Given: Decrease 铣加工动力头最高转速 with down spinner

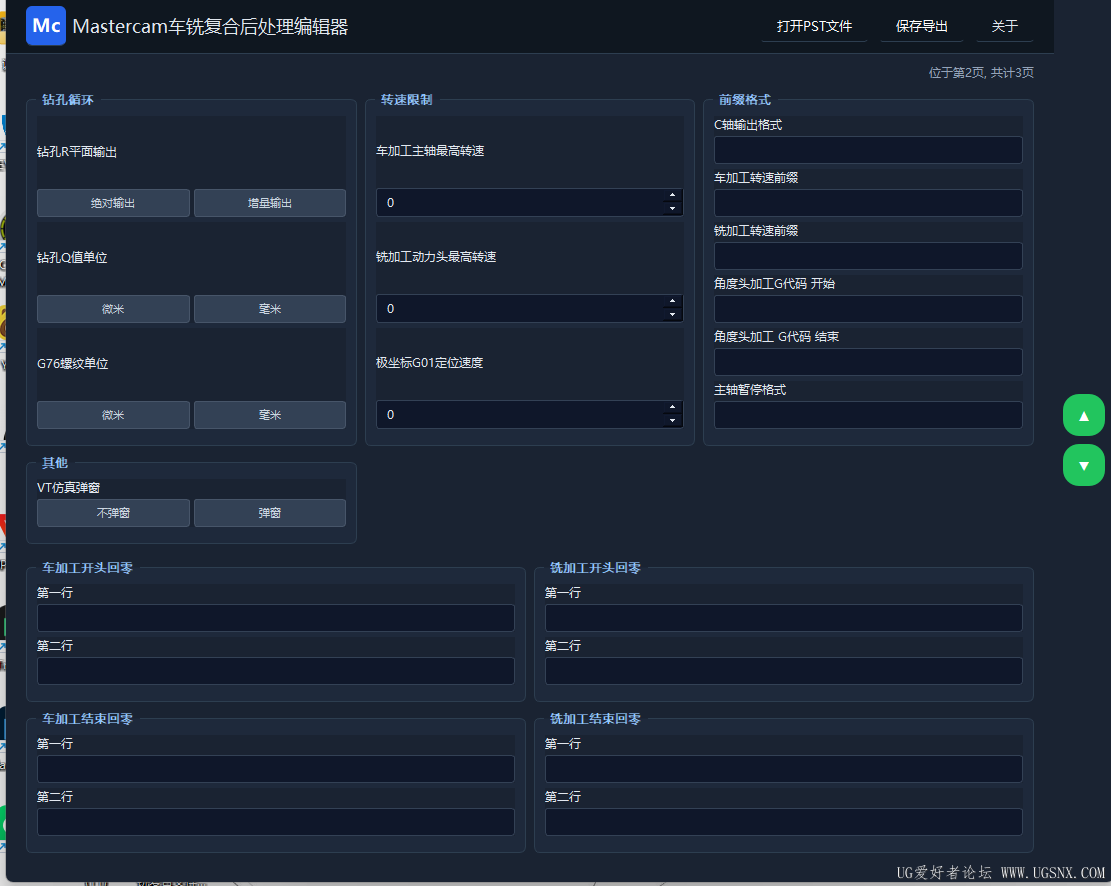Looking at the screenshot, I should 672,315.
